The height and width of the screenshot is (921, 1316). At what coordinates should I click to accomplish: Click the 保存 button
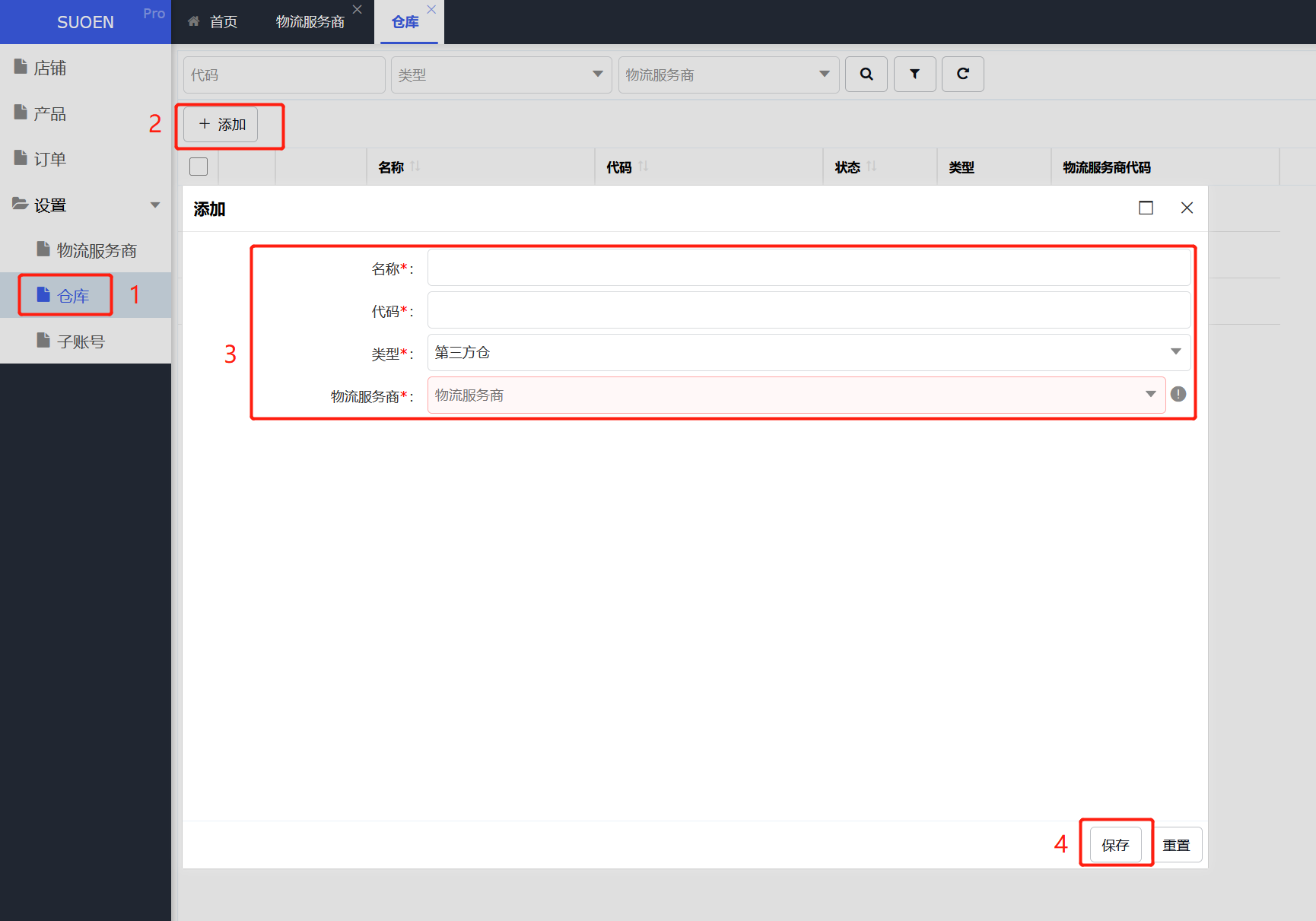(x=1115, y=845)
